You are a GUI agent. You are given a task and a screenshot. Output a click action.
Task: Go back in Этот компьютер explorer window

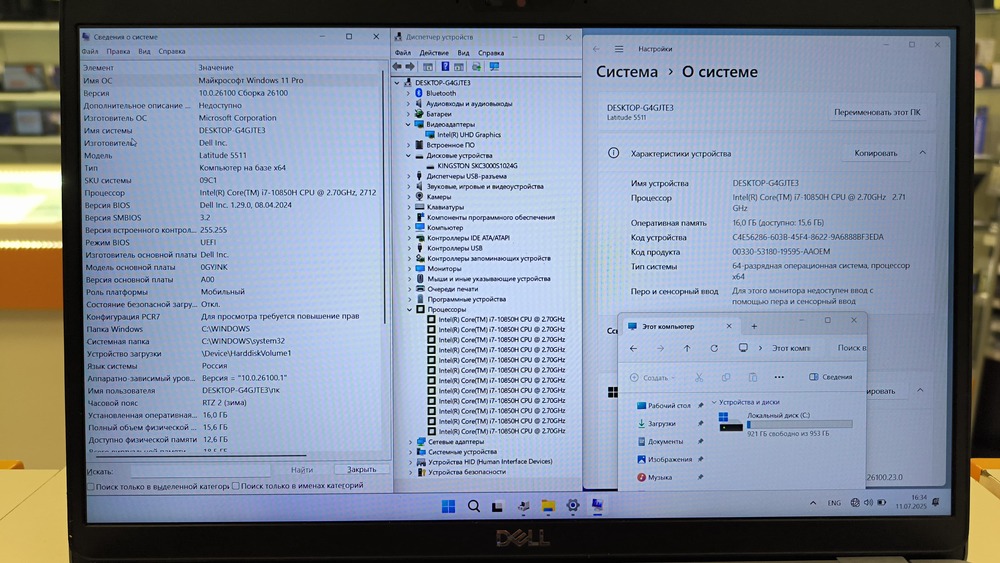click(633, 348)
